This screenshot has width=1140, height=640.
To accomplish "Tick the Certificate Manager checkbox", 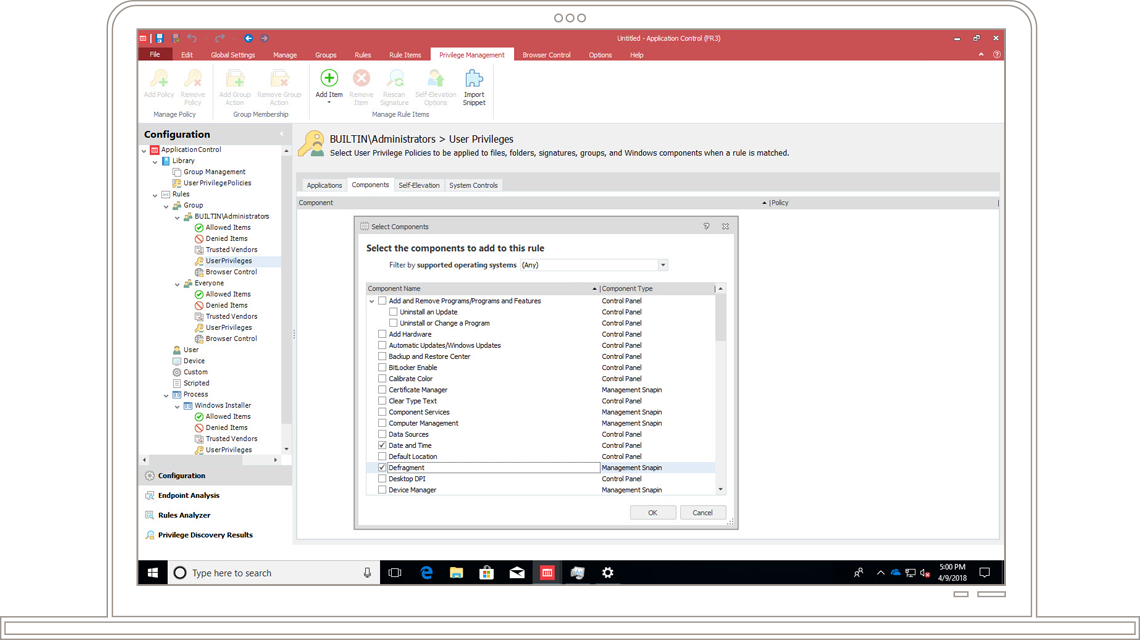I will tap(382, 390).
